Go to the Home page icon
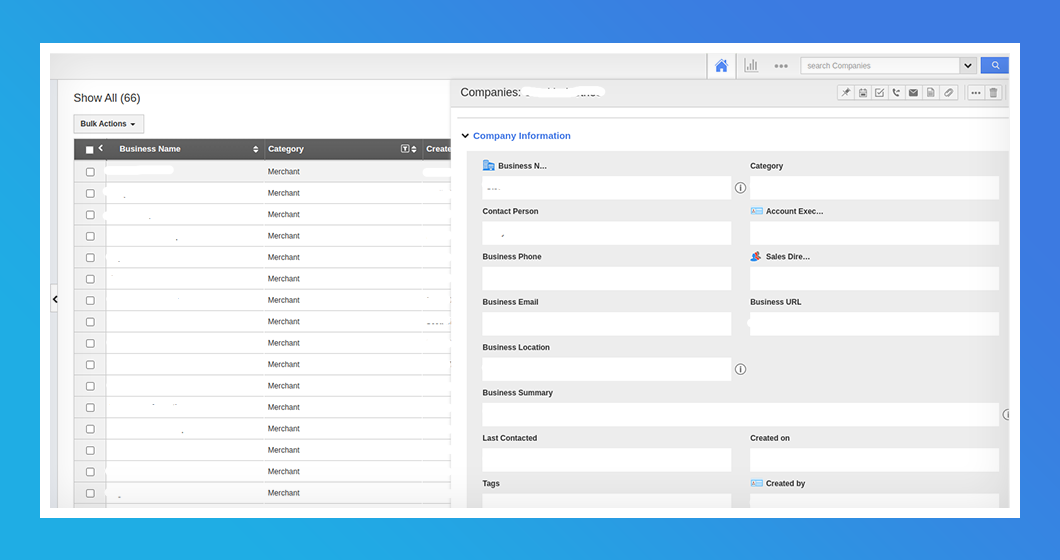This screenshot has width=1060, height=560. pos(721,66)
